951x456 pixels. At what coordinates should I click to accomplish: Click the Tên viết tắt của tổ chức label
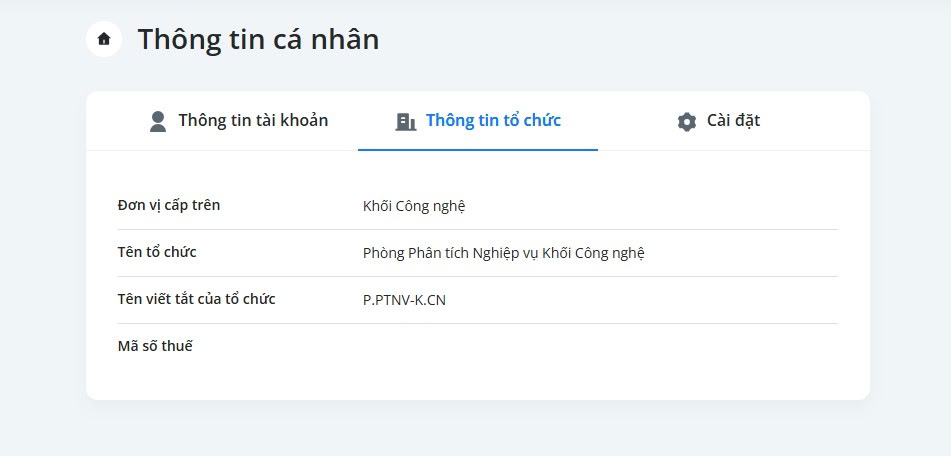[x=197, y=299]
